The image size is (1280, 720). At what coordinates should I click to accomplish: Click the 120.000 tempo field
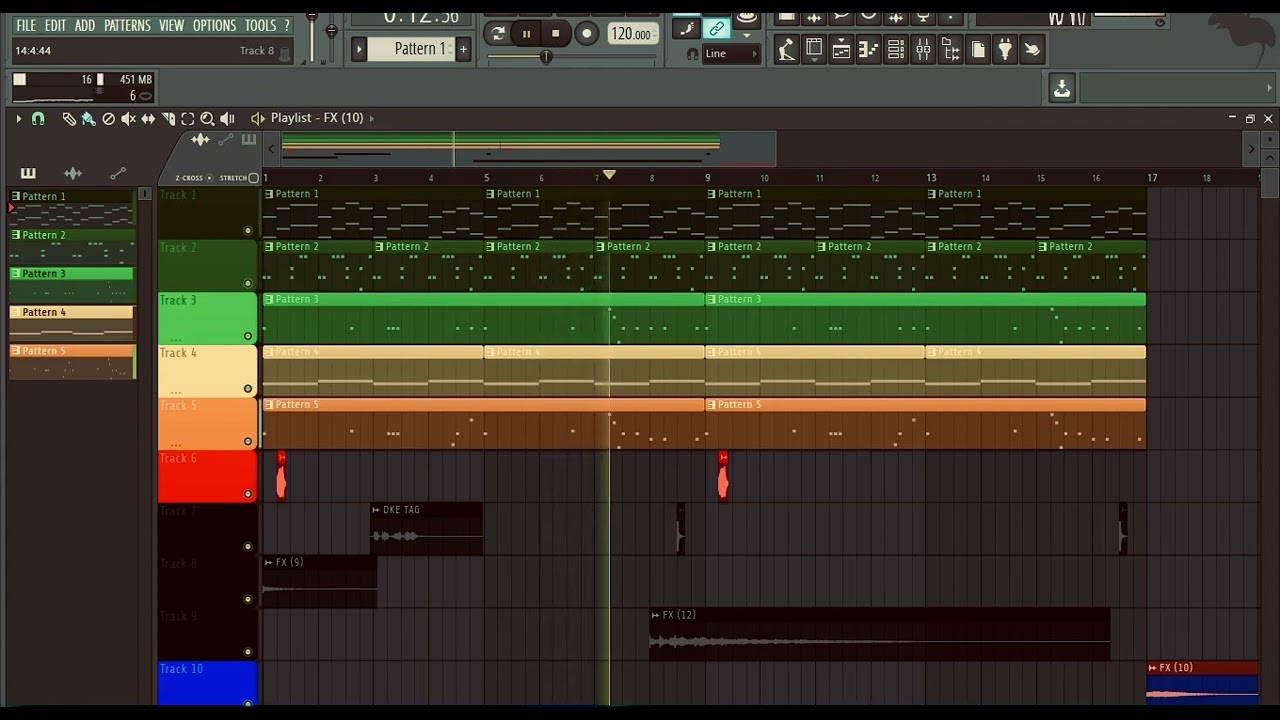point(632,34)
